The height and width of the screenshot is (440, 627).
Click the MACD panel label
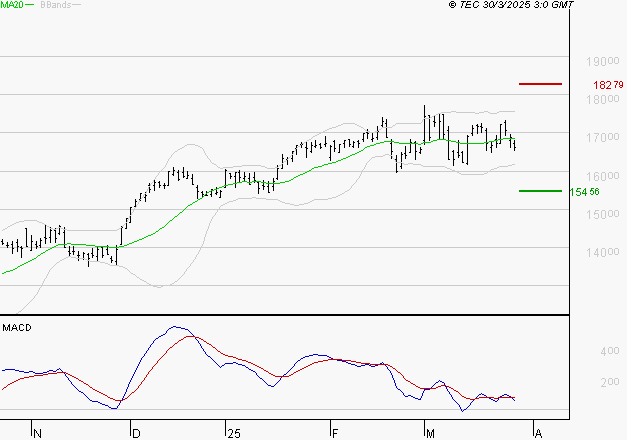click(x=17, y=328)
